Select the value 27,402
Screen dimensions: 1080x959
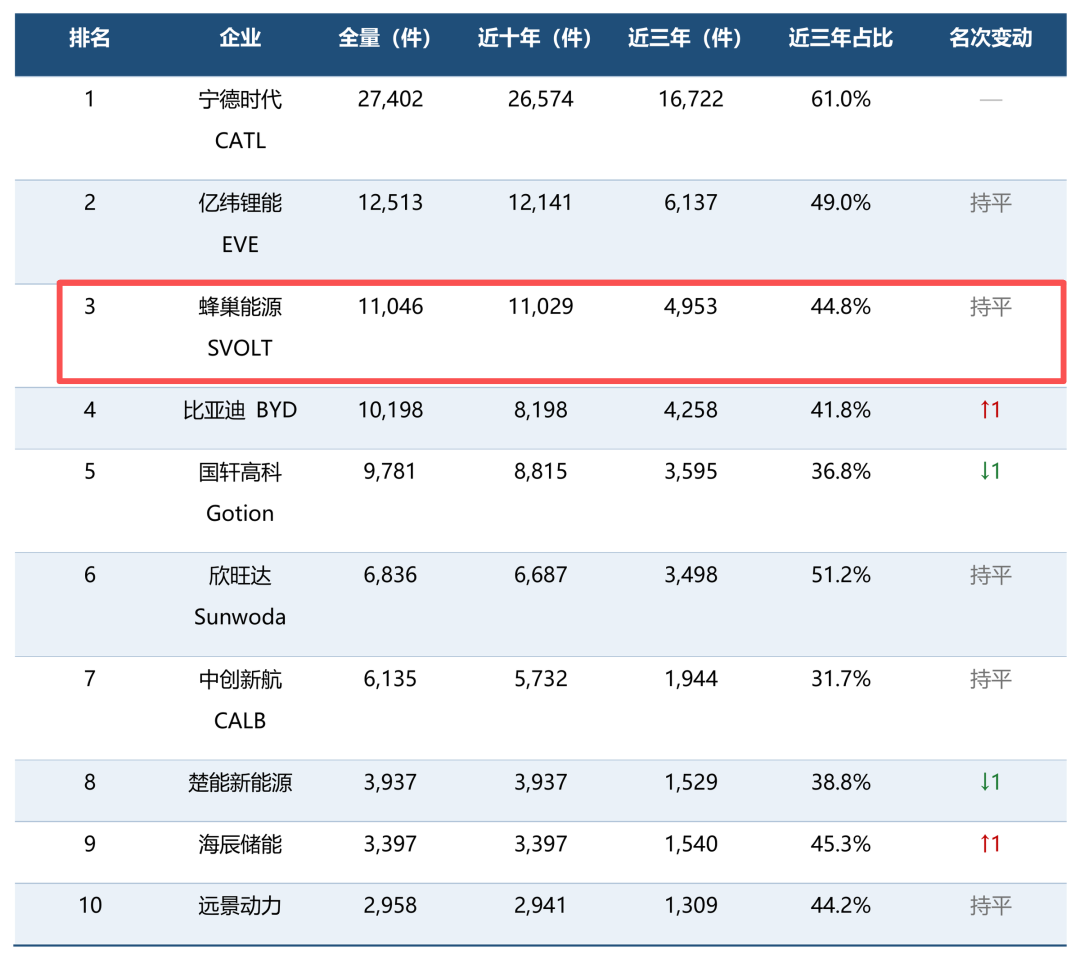click(390, 99)
